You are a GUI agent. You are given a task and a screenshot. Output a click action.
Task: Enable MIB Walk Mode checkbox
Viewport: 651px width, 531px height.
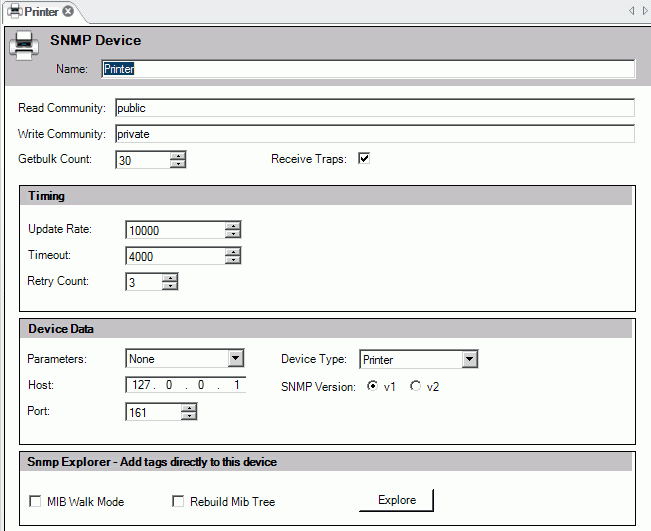tap(37, 501)
